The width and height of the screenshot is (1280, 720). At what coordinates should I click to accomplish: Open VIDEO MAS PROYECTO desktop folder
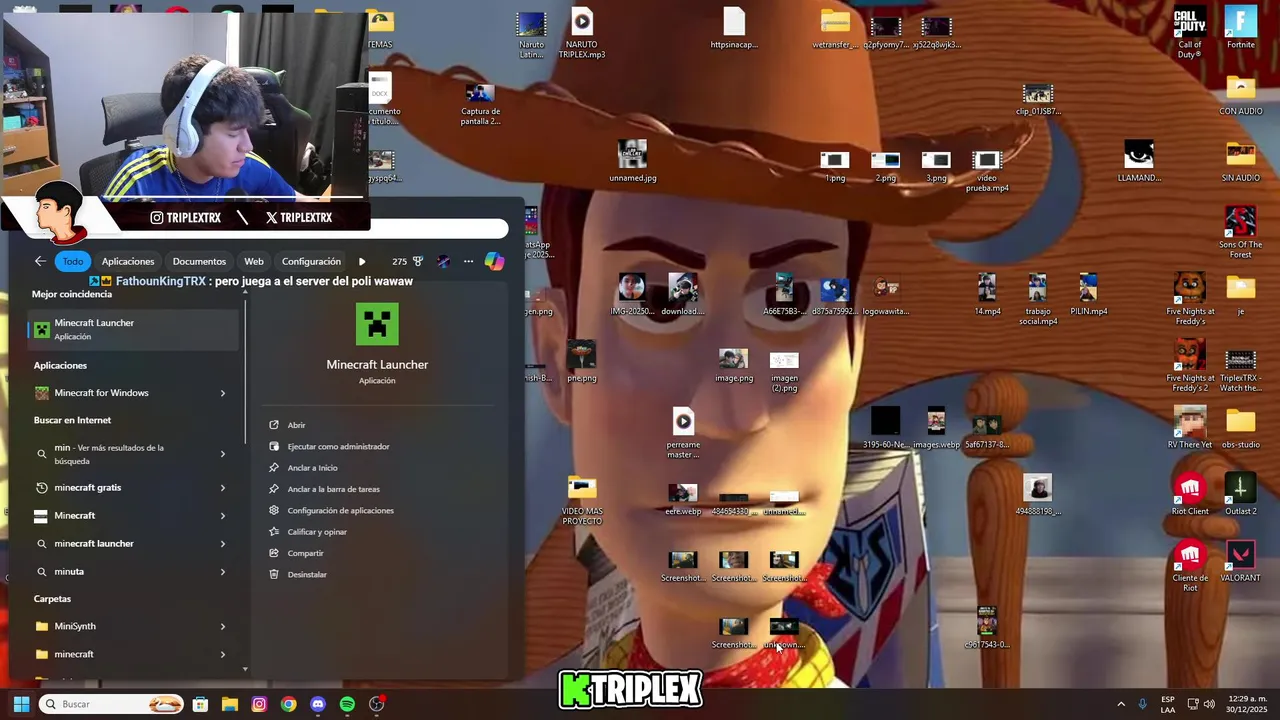click(582, 500)
